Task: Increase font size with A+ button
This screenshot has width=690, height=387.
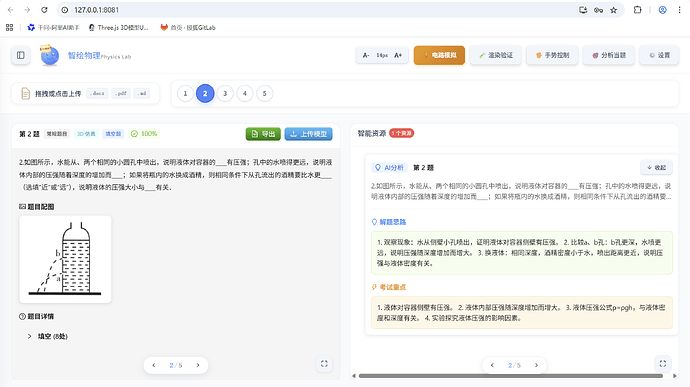Action: pyautogui.click(x=398, y=55)
